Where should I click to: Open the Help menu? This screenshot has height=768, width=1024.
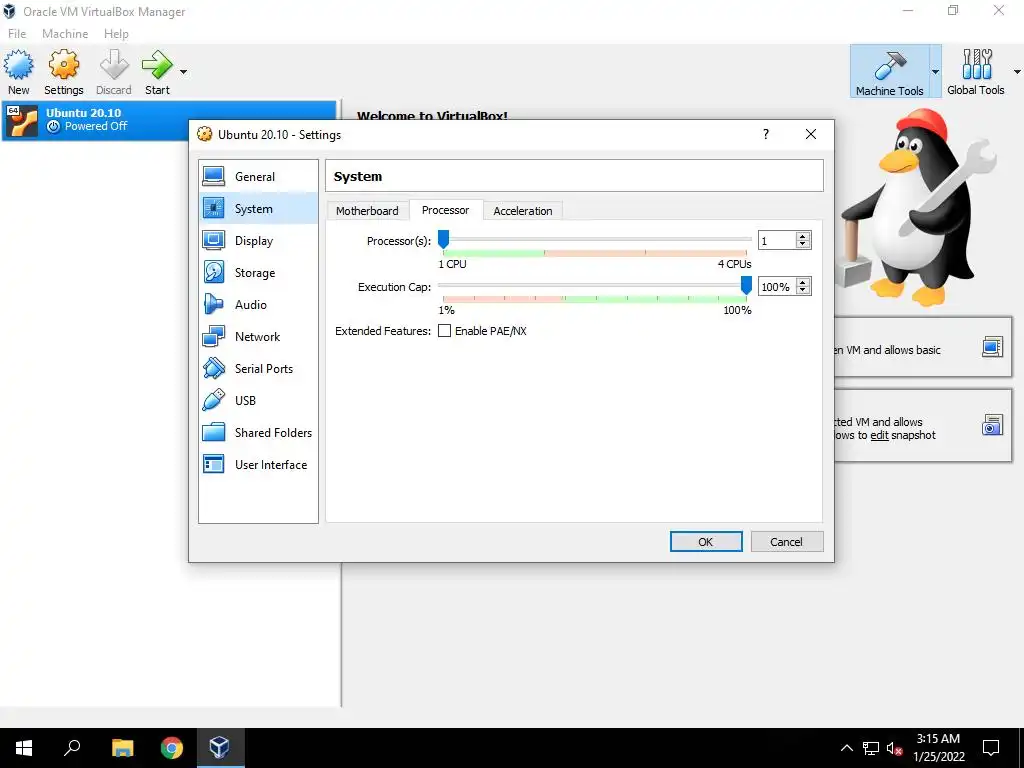coord(116,33)
